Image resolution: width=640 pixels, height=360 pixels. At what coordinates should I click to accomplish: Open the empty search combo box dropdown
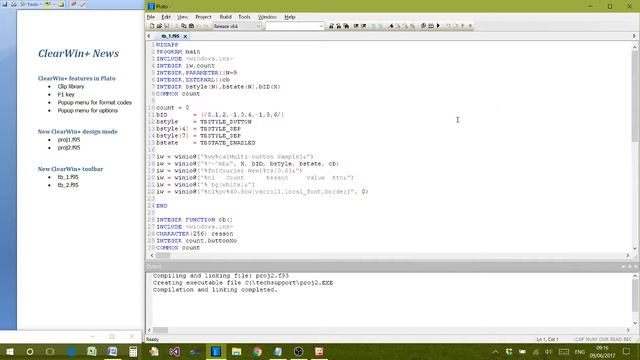(x=321, y=26)
